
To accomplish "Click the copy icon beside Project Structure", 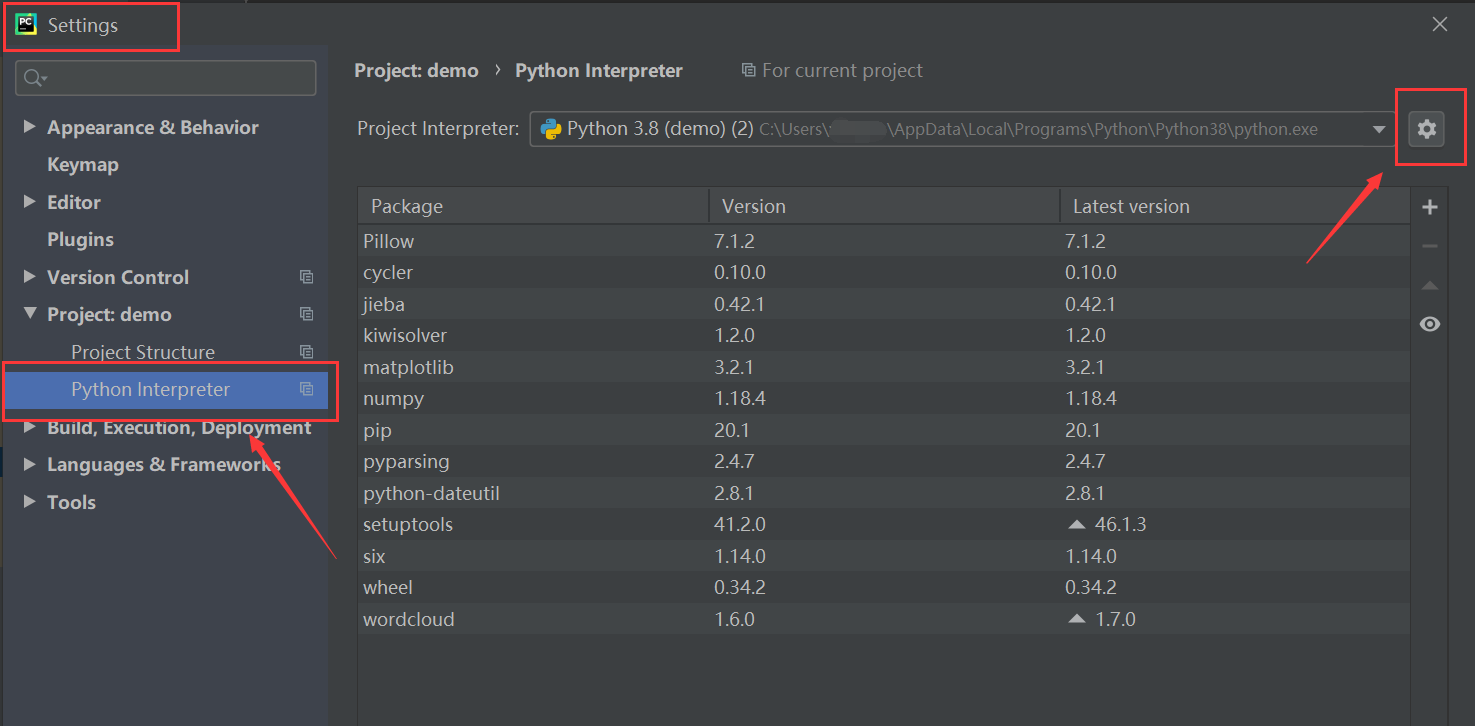I will [307, 352].
